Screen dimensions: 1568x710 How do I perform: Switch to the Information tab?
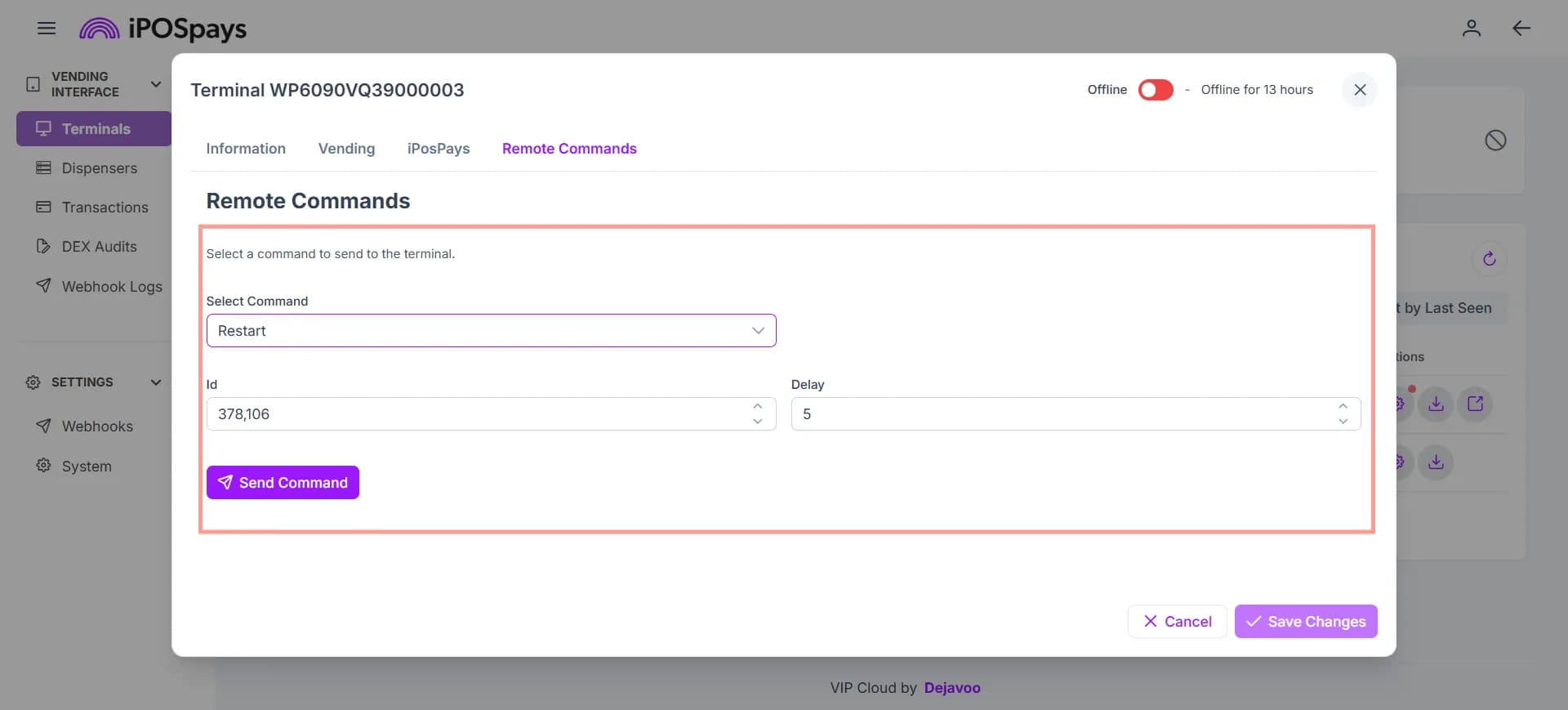[x=246, y=149]
